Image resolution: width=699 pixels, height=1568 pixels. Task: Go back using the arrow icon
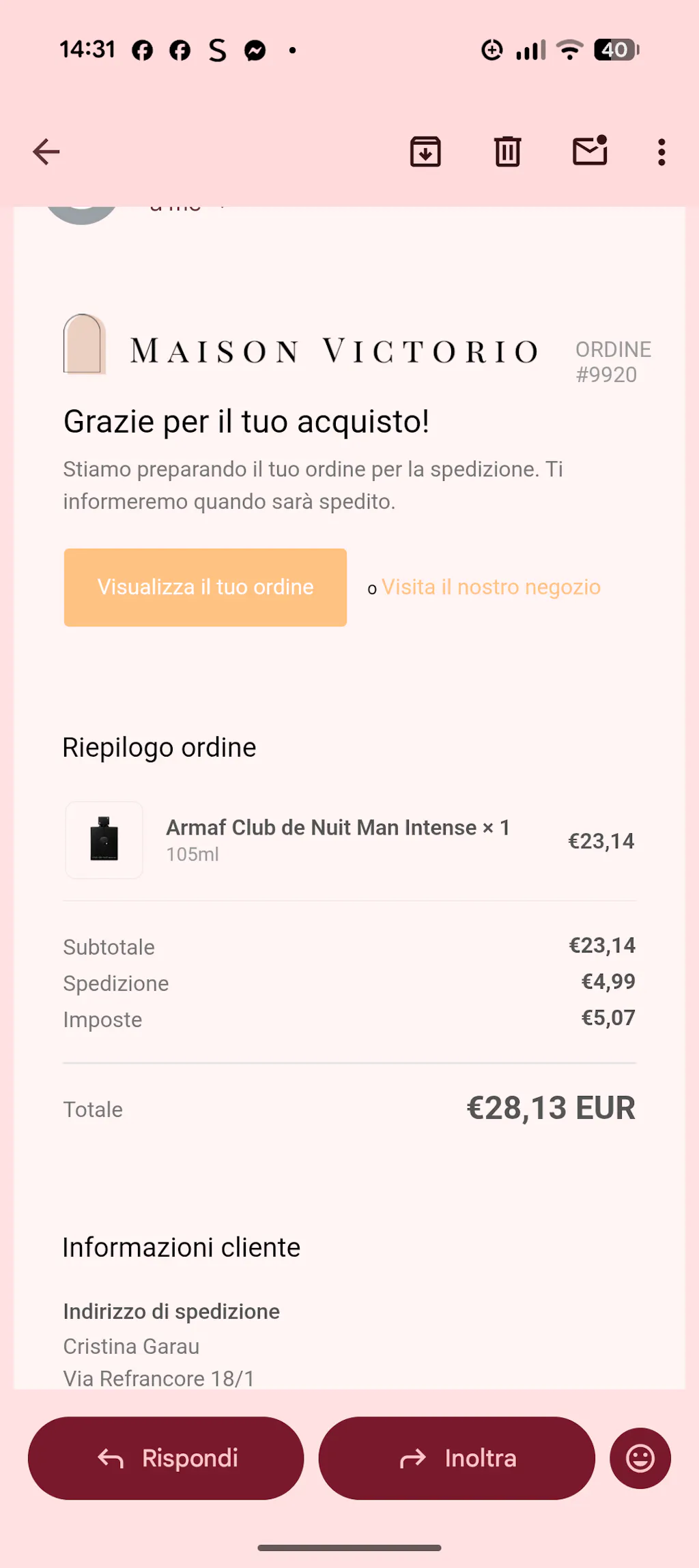(46, 151)
